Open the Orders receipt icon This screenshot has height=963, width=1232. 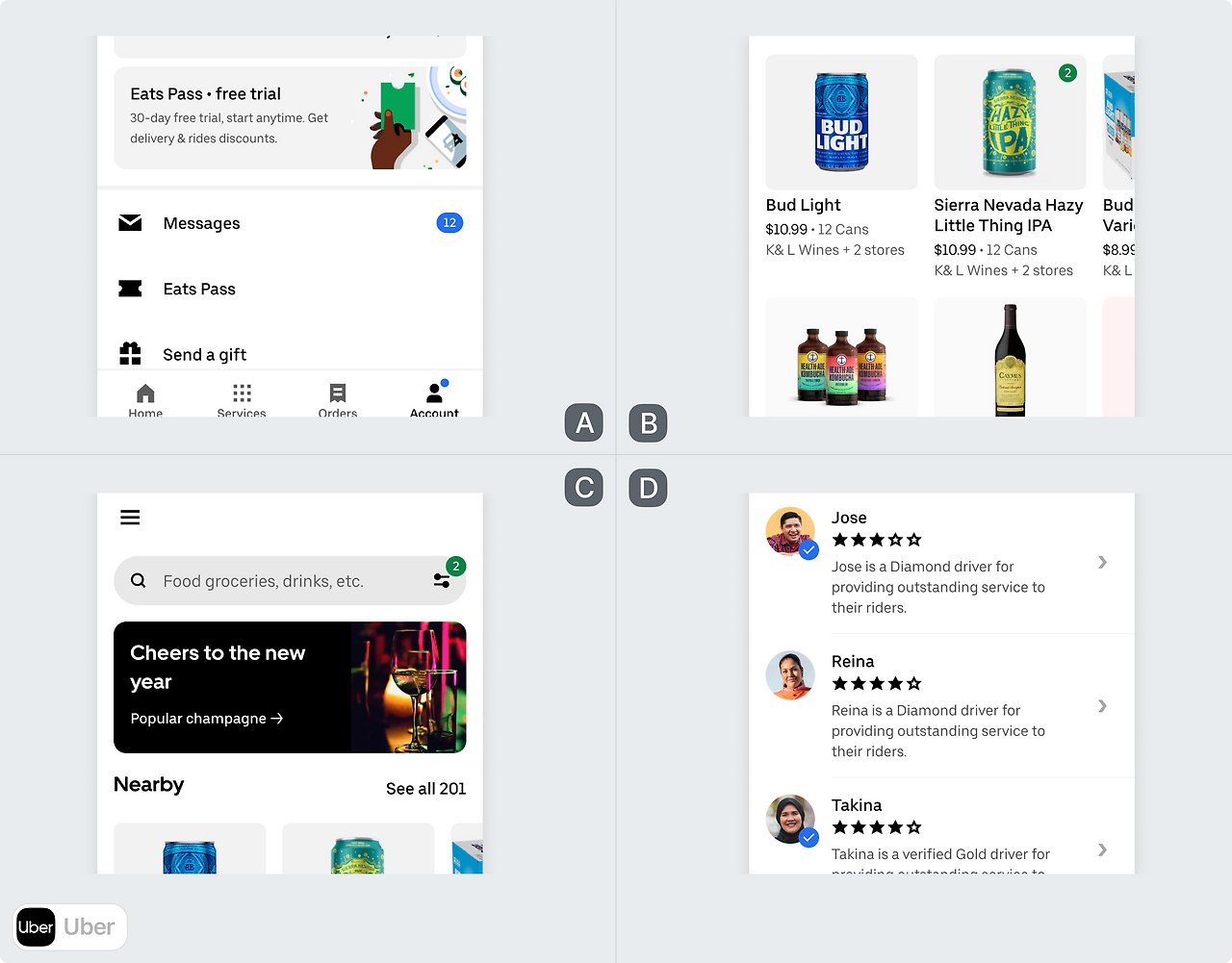[x=338, y=393]
